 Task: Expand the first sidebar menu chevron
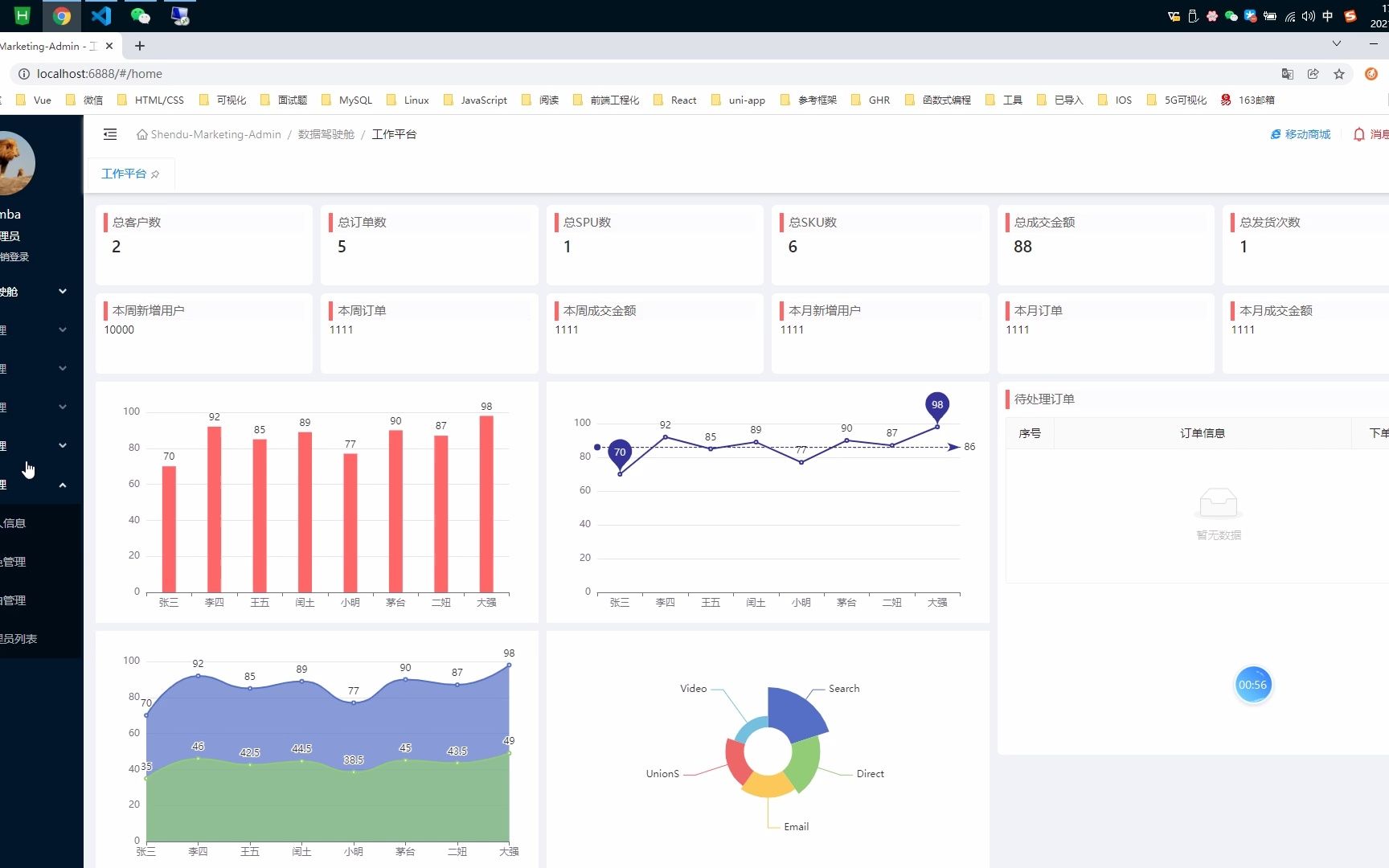click(63, 291)
